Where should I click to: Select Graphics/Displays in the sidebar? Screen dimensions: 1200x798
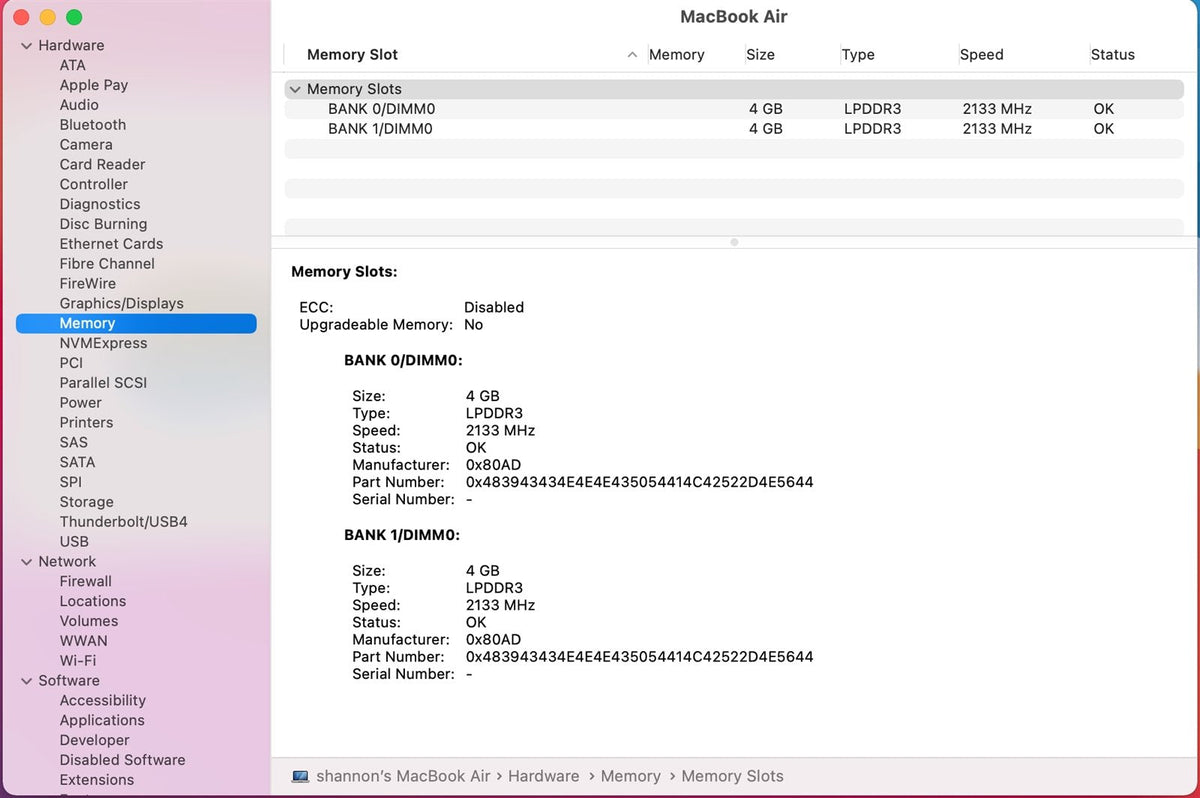click(121, 303)
